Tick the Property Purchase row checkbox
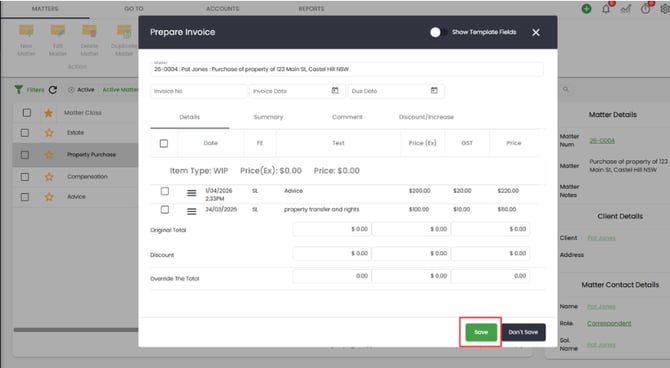The image size is (670, 368). pos(25,155)
